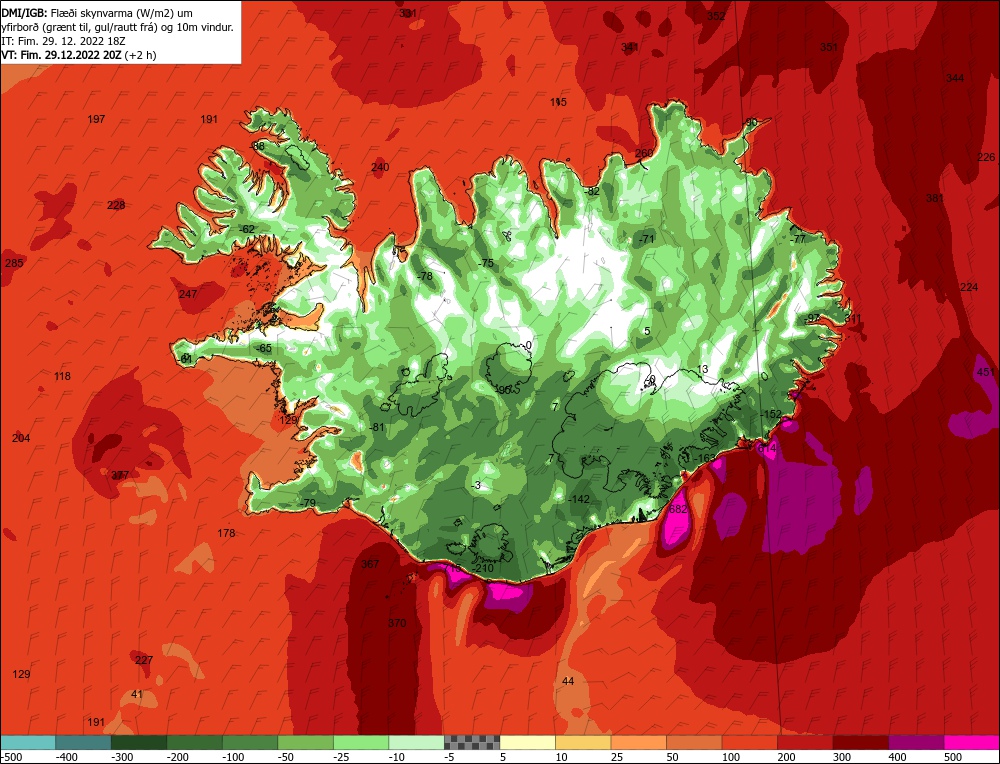Click the map value "367" off the south coast
Image resolution: width=1000 pixels, height=764 pixels.
click(x=370, y=564)
